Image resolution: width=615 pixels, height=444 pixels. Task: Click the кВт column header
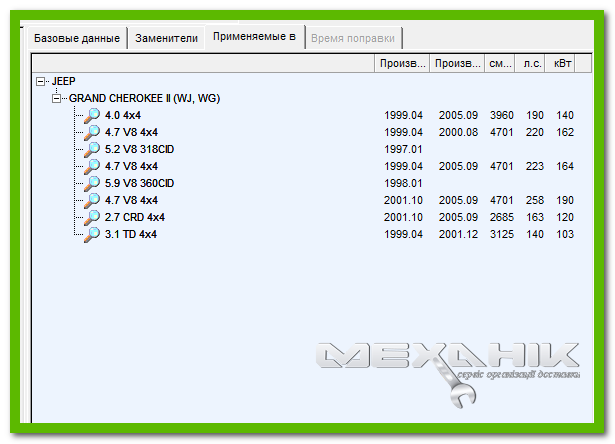[562, 64]
